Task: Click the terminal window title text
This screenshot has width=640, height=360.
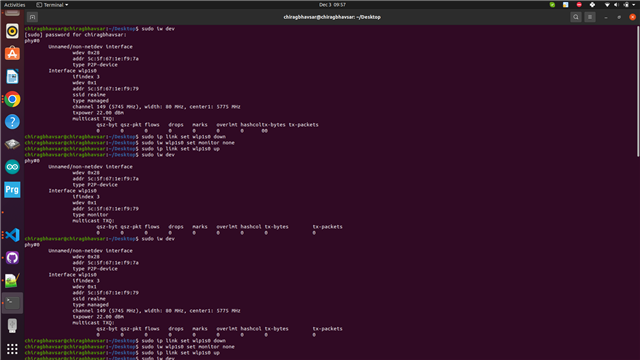Action: [x=332, y=17]
